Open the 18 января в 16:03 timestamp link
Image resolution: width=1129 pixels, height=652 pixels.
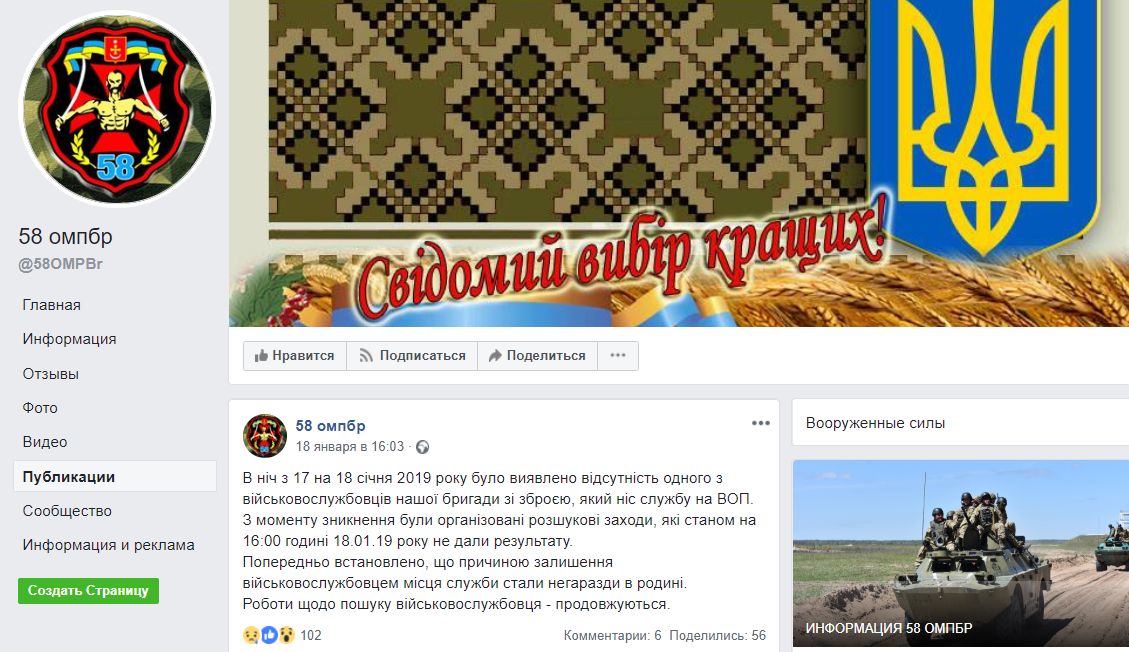coord(350,447)
